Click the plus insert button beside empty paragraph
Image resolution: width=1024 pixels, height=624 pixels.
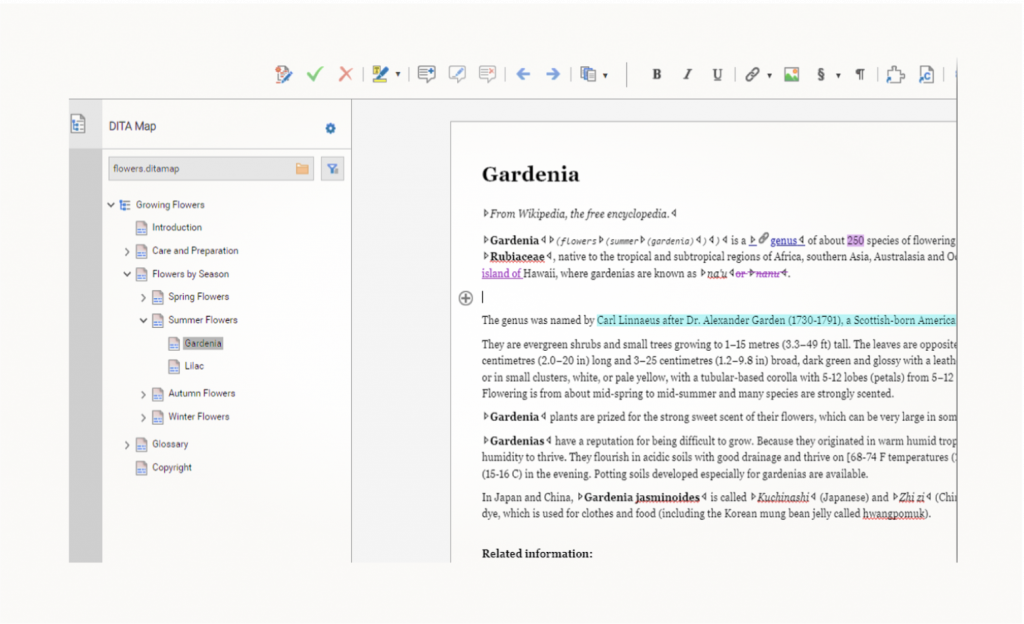(x=466, y=298)
